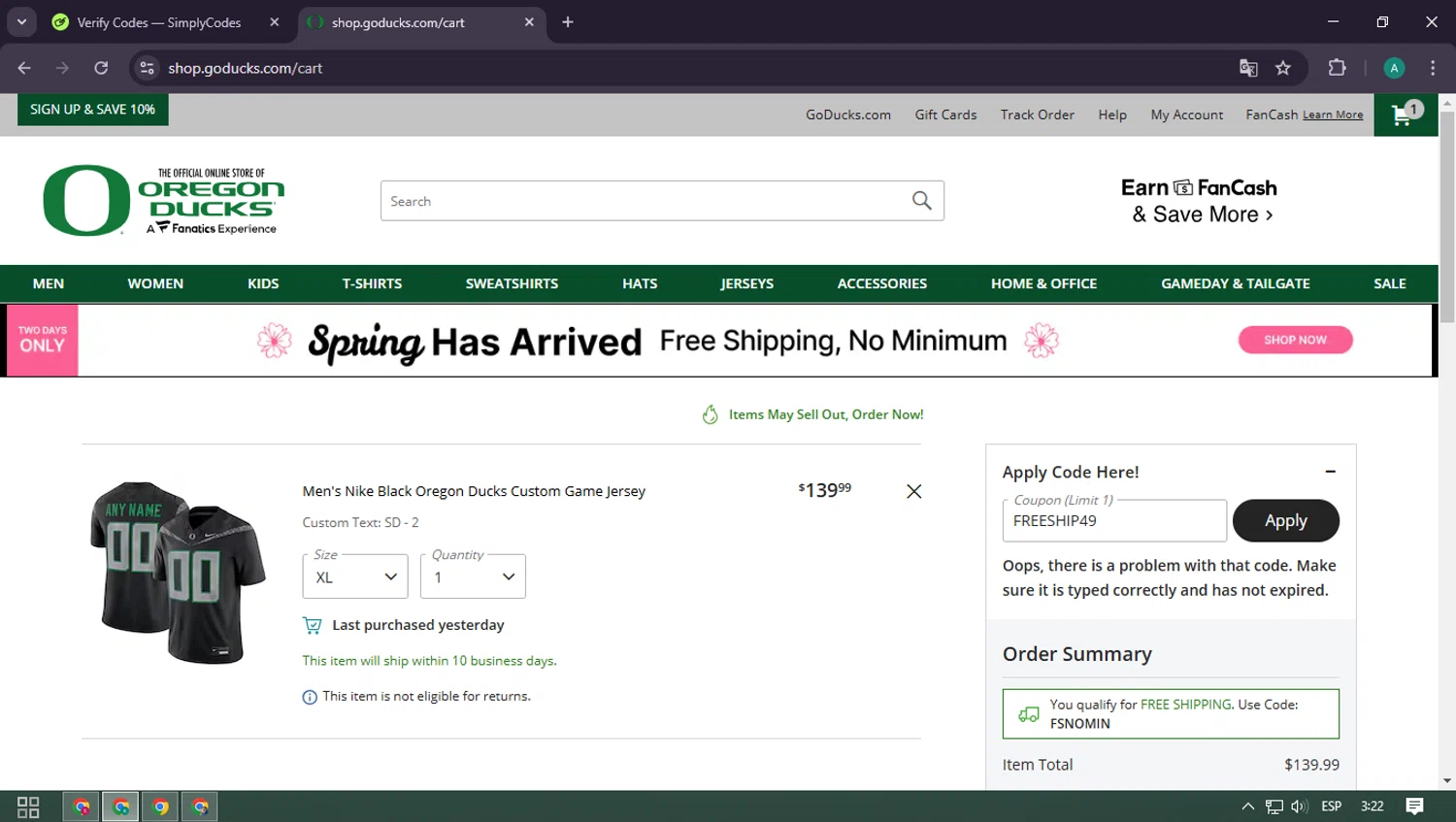Click the search magnifier icon

921,201
